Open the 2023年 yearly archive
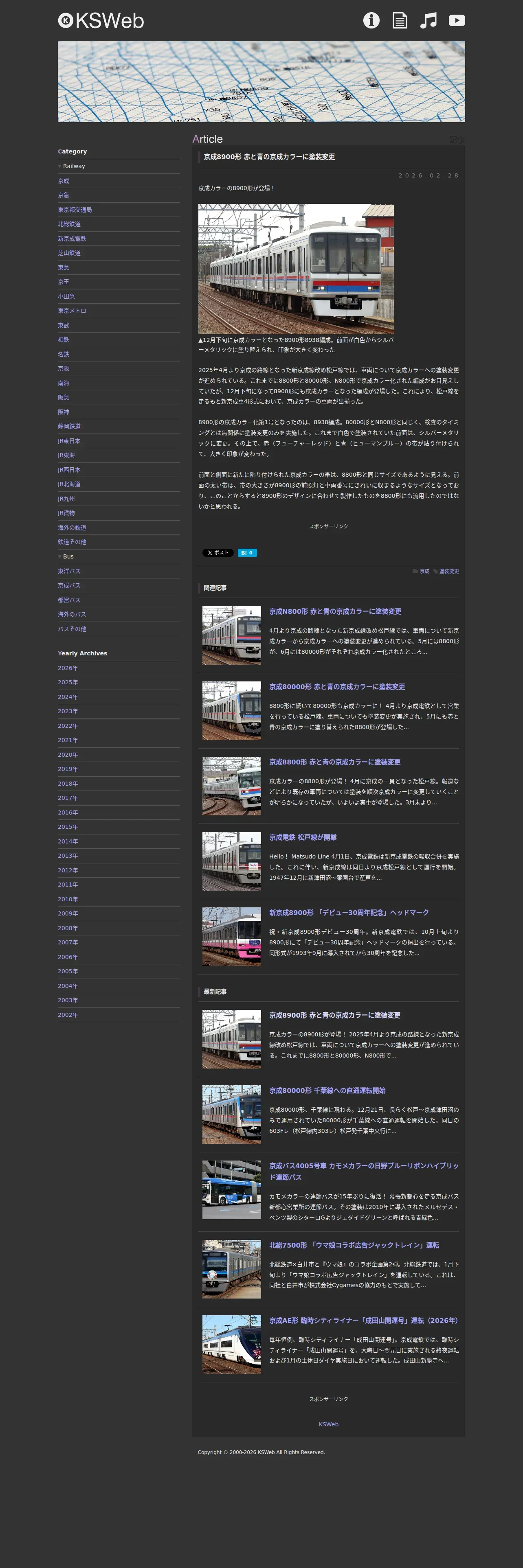This screenshot has height=1568, width=523. point(68,711)
